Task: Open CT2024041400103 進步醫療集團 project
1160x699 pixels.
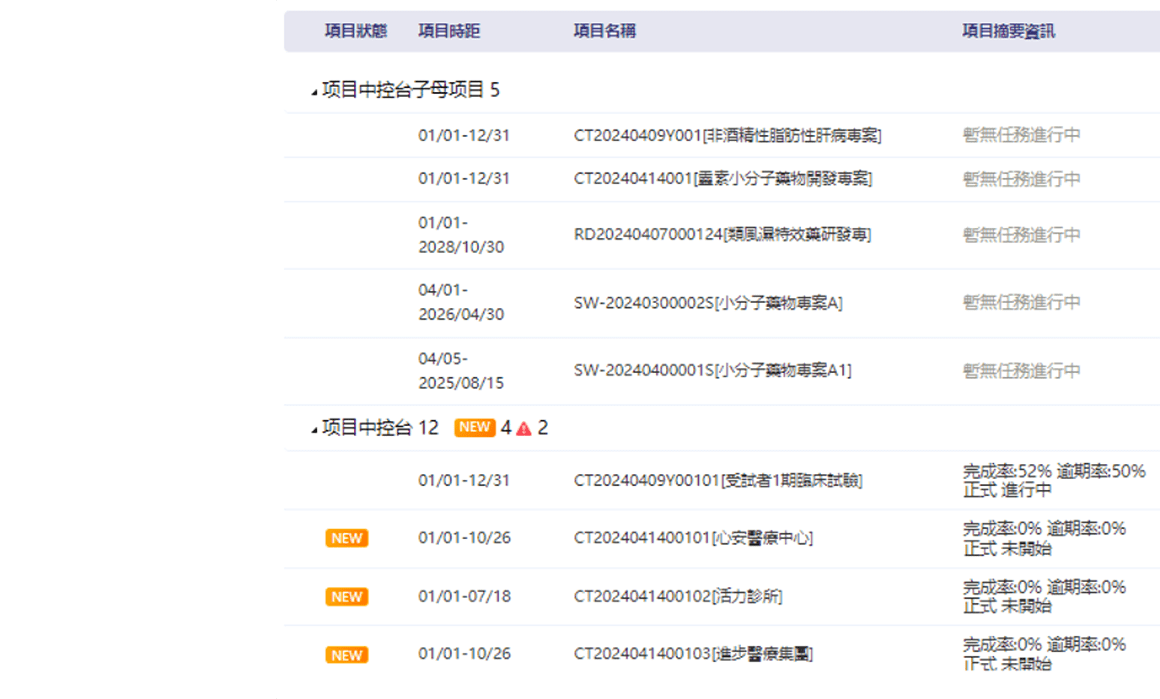Action: coord(693,654)
